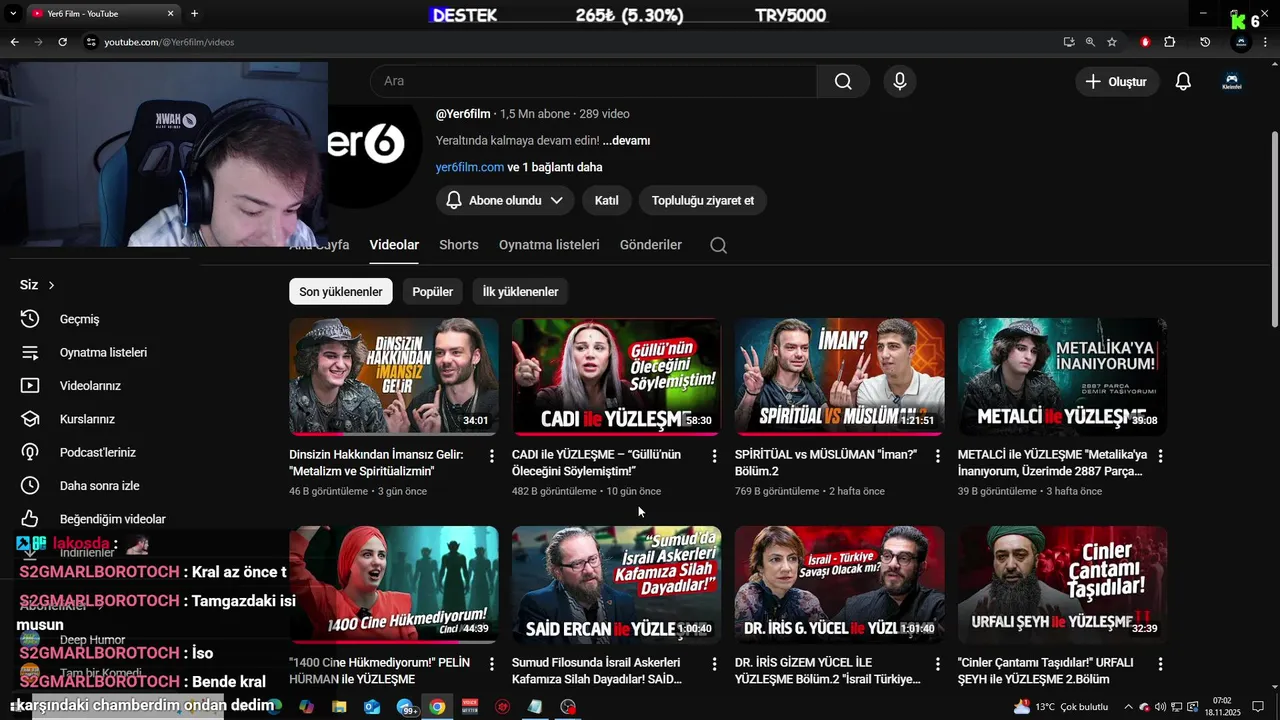The image size is (1280, 720).
Task: Open the Deep Humor subscription
Action: tap(92, 640)
